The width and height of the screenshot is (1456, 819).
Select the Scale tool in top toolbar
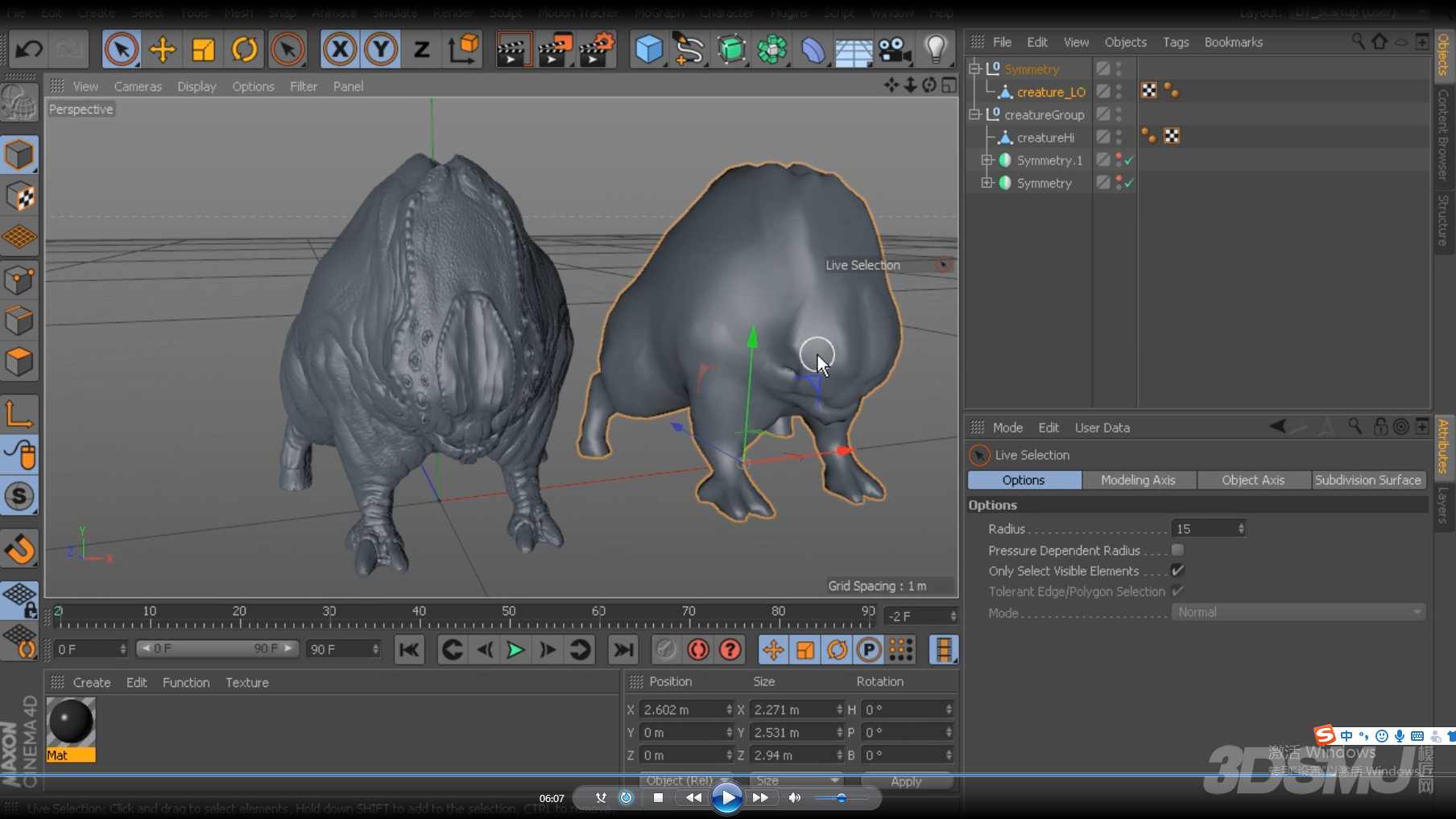[x=204, y=50]
